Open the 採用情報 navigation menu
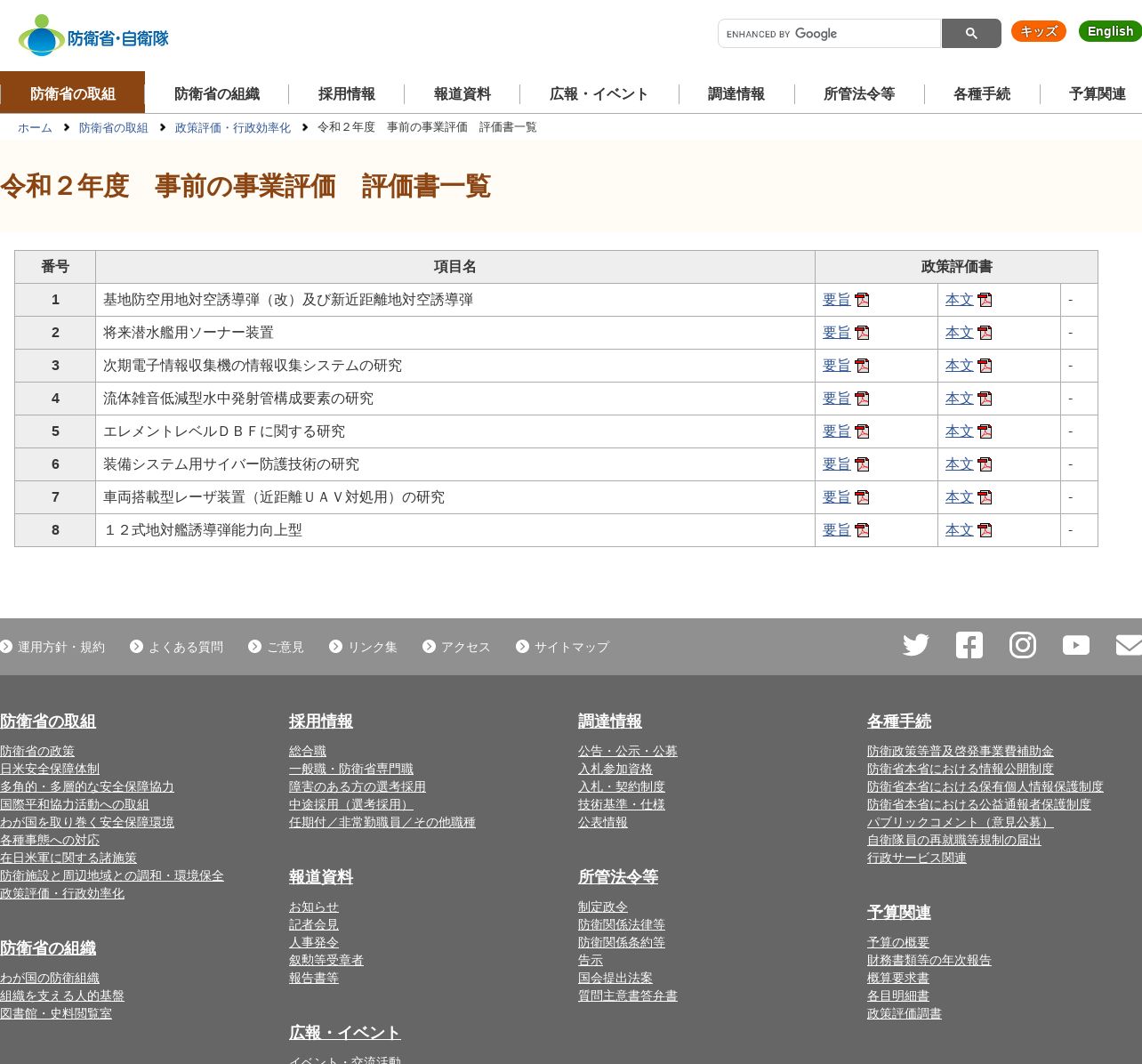 (346, 93)
